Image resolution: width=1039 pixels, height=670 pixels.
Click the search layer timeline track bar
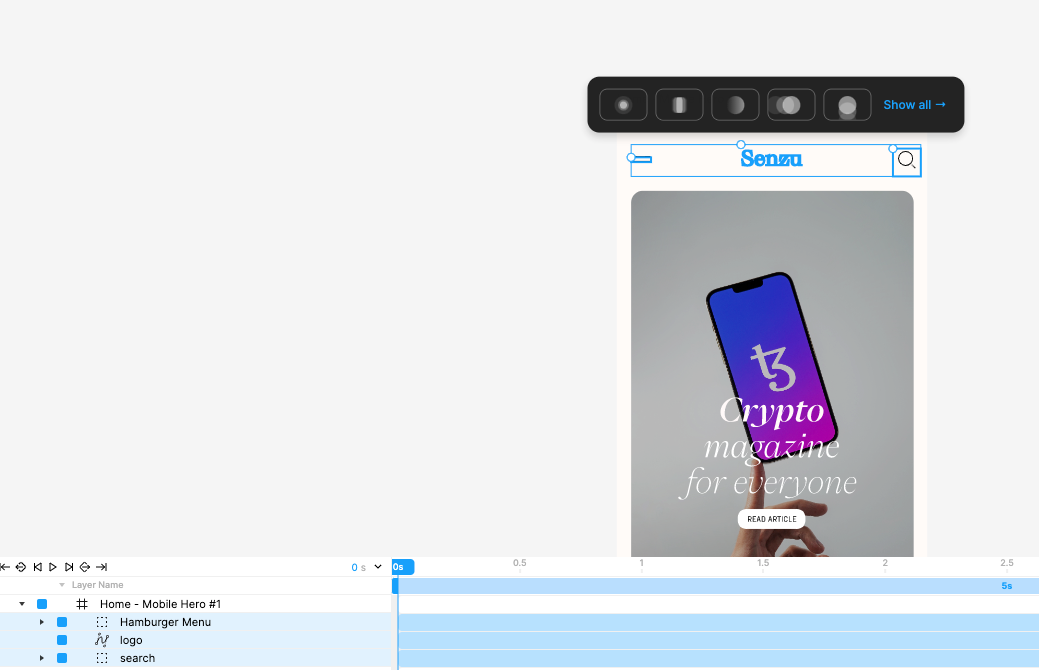pyautogui.click(x=718, y=658)
